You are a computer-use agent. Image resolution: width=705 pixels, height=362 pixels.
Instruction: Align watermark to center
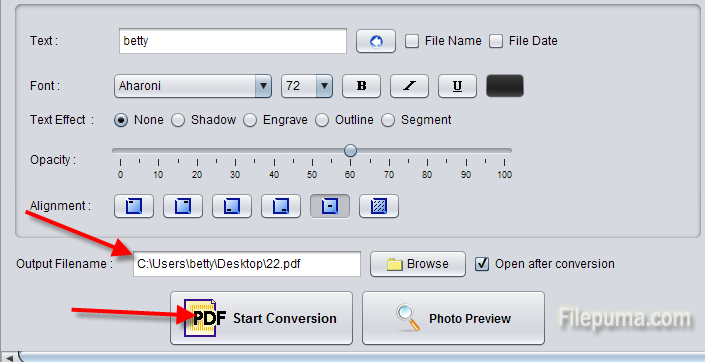330,206
